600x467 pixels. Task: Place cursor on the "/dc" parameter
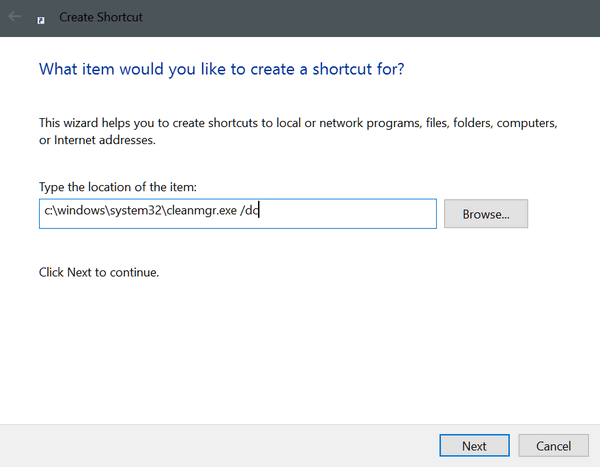coord(249,211)
